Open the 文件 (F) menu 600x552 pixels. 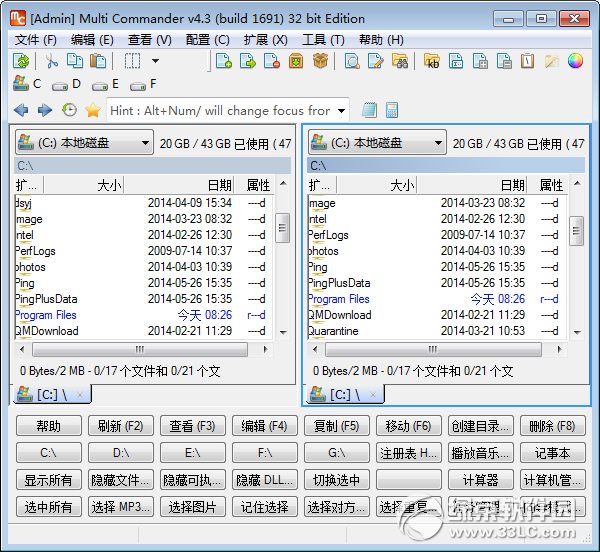(36, 40)
